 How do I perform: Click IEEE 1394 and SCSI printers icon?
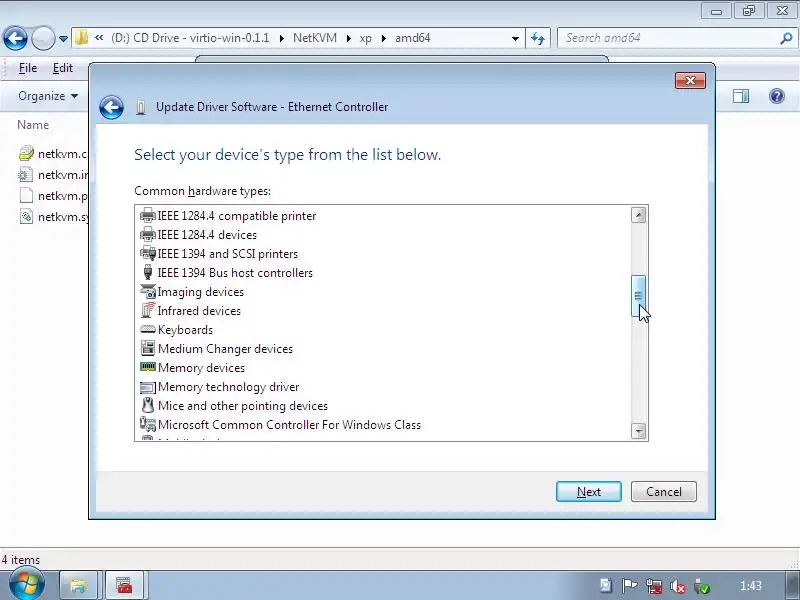click(147, 254)
